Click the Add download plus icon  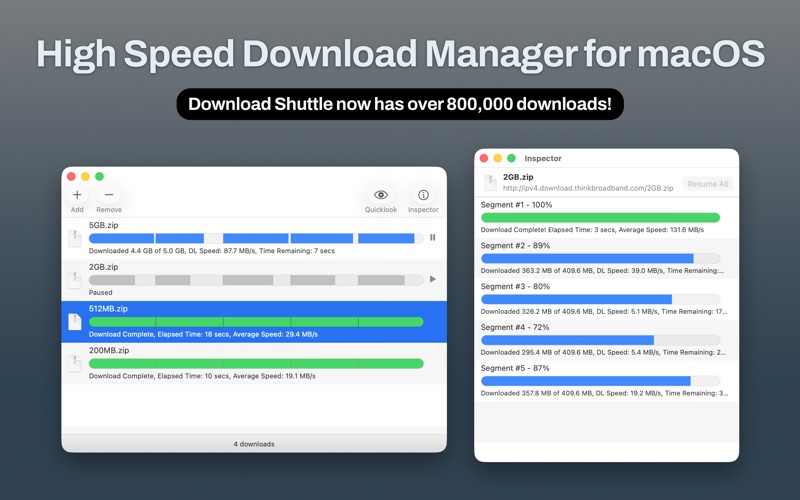coord(77,195)
